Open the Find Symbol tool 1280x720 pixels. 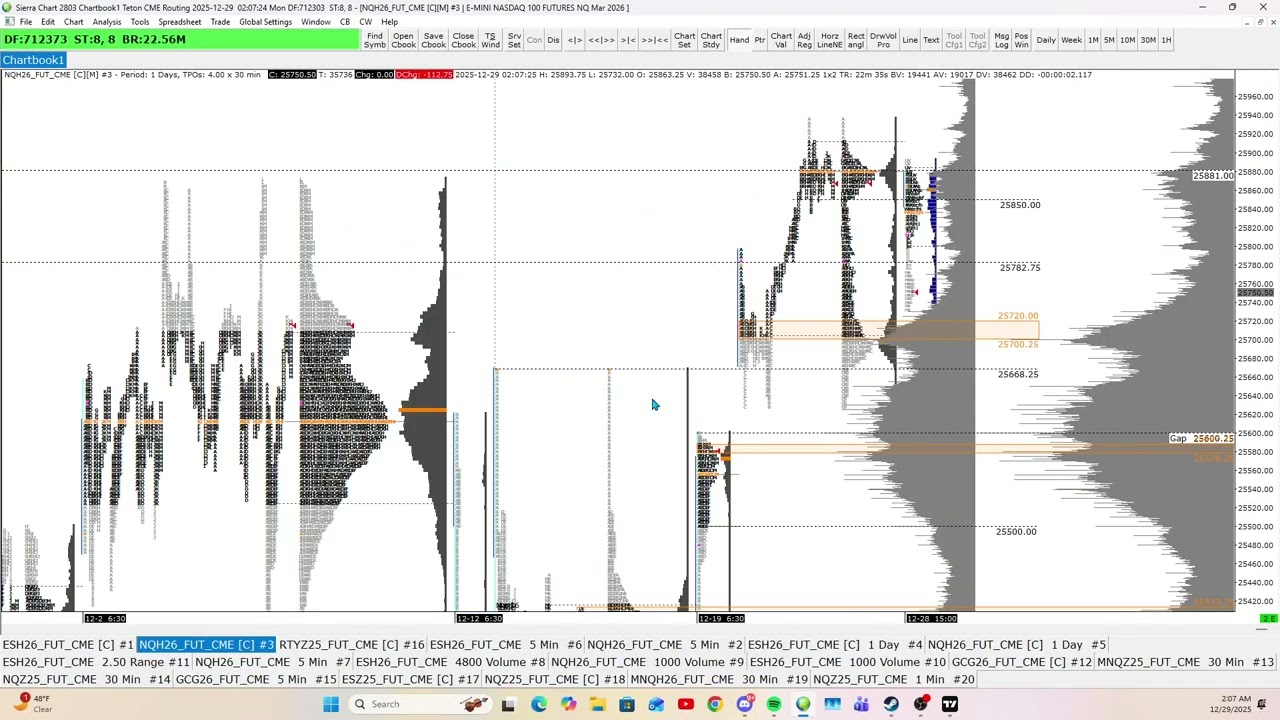click(x=375, y=40)
